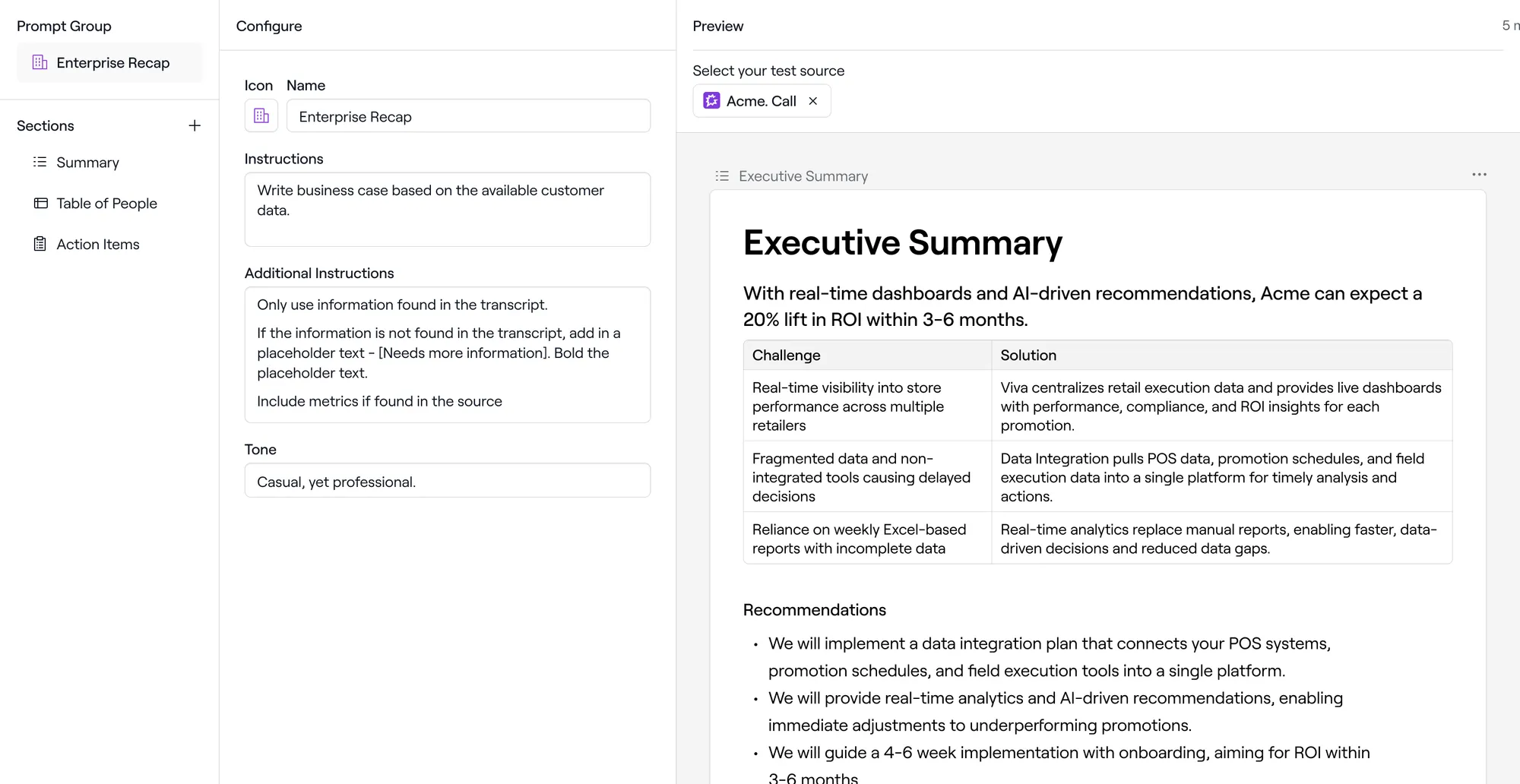The image size is (1520, 784).
Task: Click the Executive Summary preview heading
Action: 902,243
